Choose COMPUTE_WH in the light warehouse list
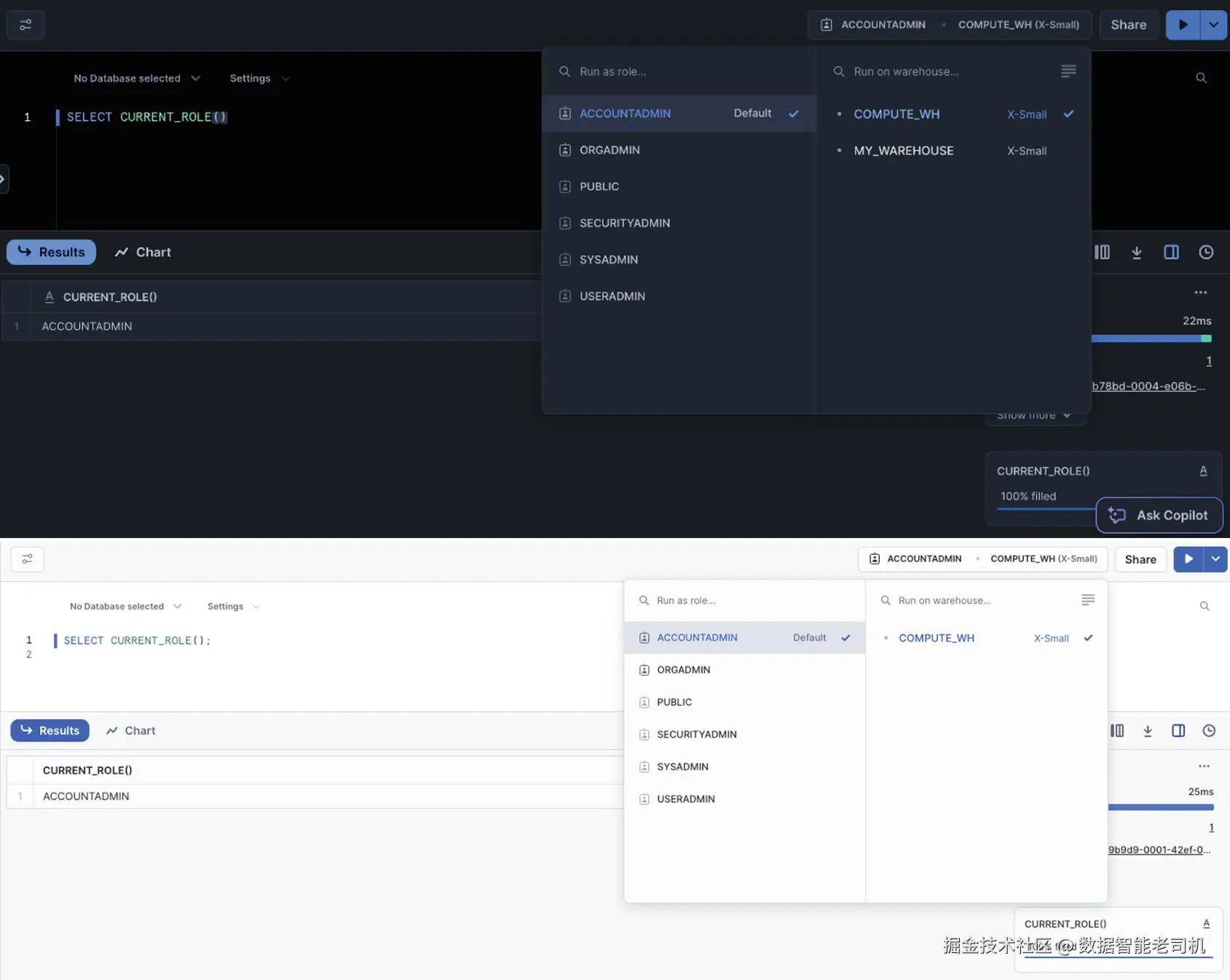This screenshot has width=1230, height=980. pos(987,638)
